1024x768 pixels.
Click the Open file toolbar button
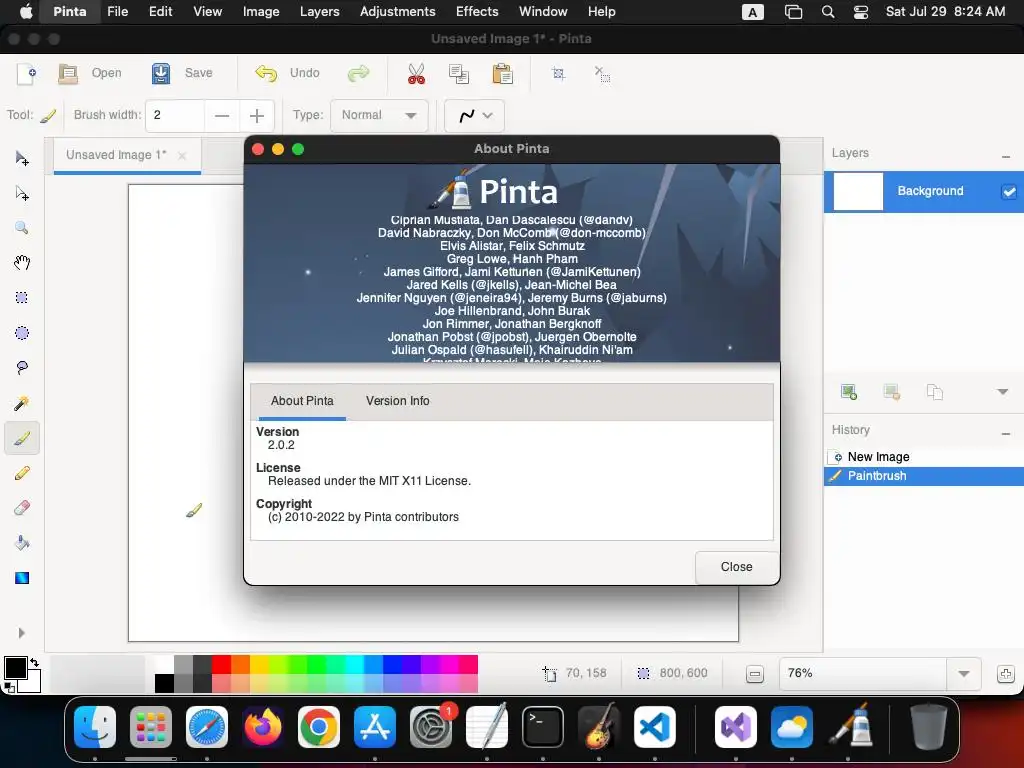(x=89, y=73)
